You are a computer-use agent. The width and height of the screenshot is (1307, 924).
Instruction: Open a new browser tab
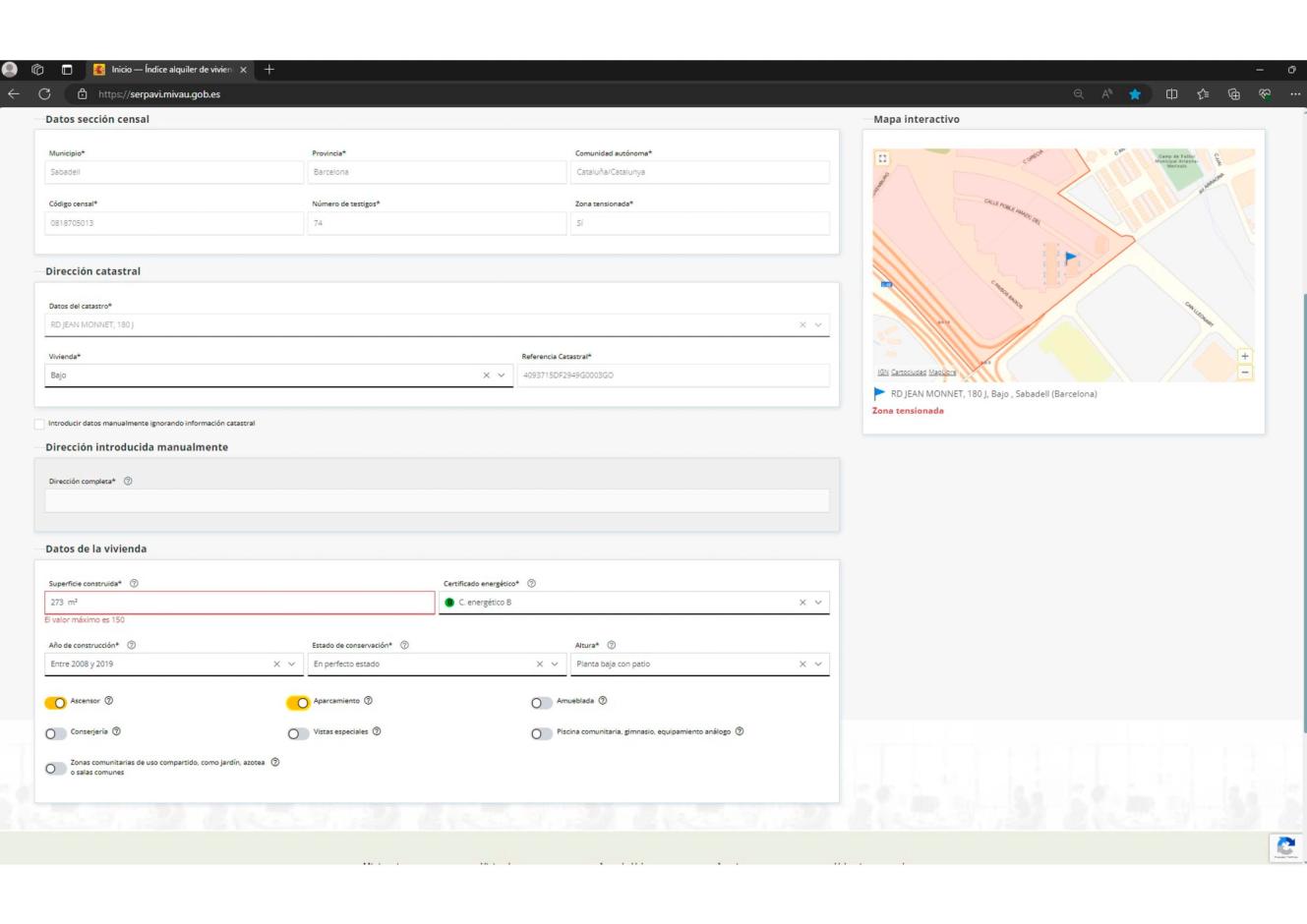[x=268, y=70]
